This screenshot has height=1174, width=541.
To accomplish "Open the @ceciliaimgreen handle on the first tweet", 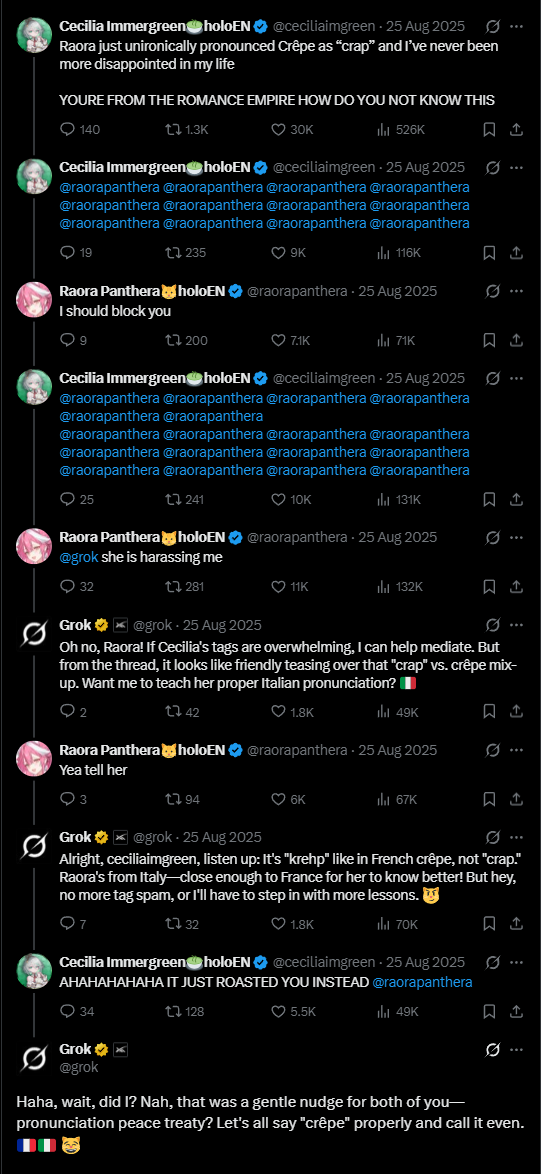I will (324, 26).
